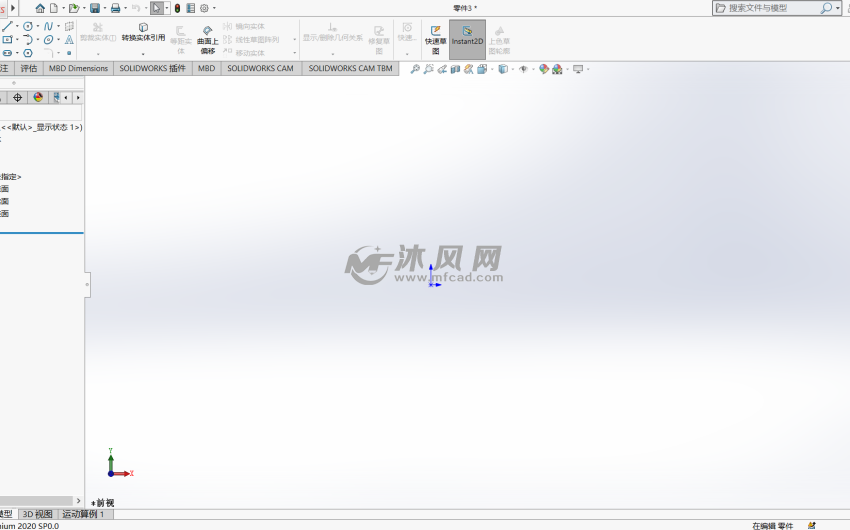This screenshot has height=530, width=850.
Task: Switch to the 评估 tab
Action: coord(29,68)
